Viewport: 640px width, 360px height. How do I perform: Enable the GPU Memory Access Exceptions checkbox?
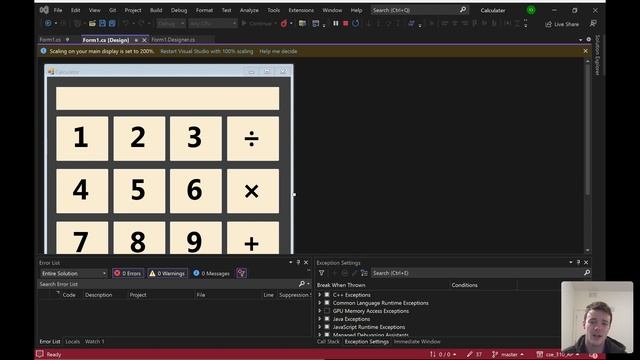(x=327, y=311)
